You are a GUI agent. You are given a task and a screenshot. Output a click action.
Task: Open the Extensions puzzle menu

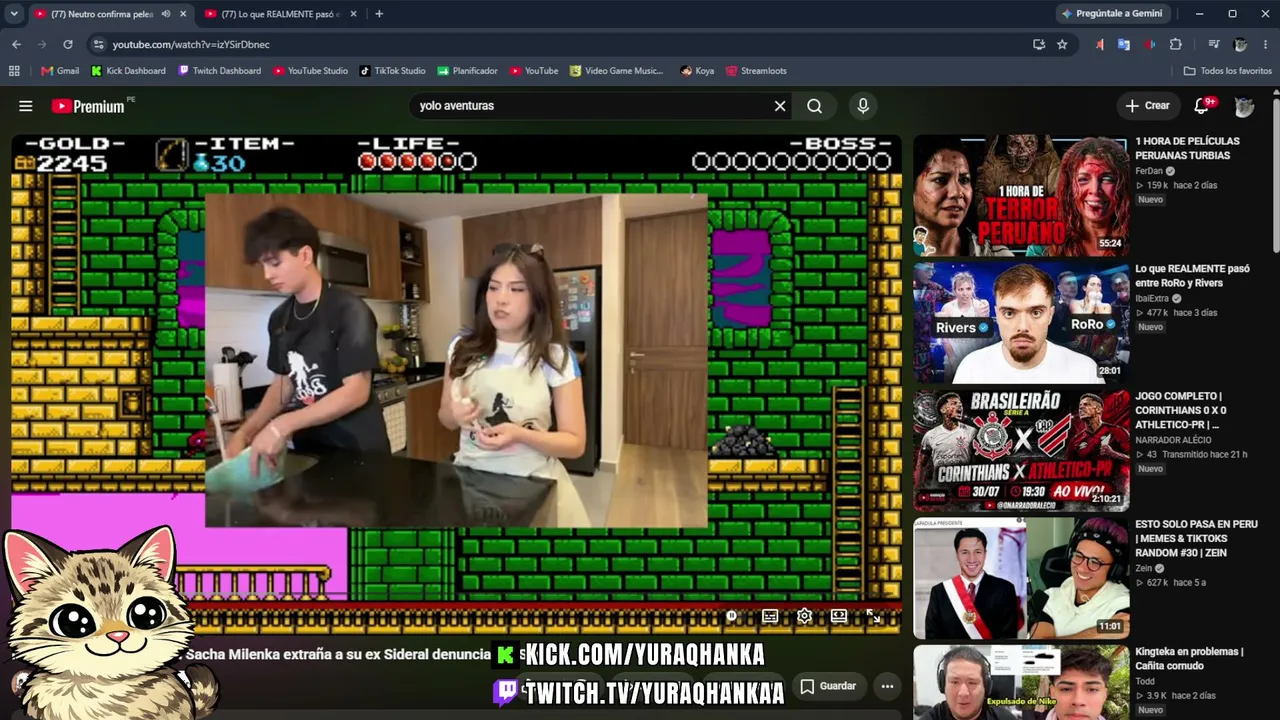point(1176,44)
